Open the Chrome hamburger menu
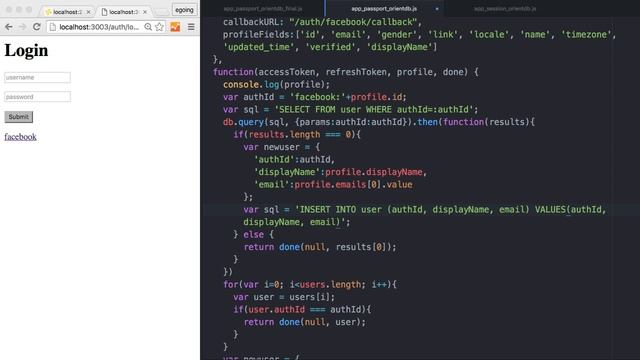 click(191, 27)
